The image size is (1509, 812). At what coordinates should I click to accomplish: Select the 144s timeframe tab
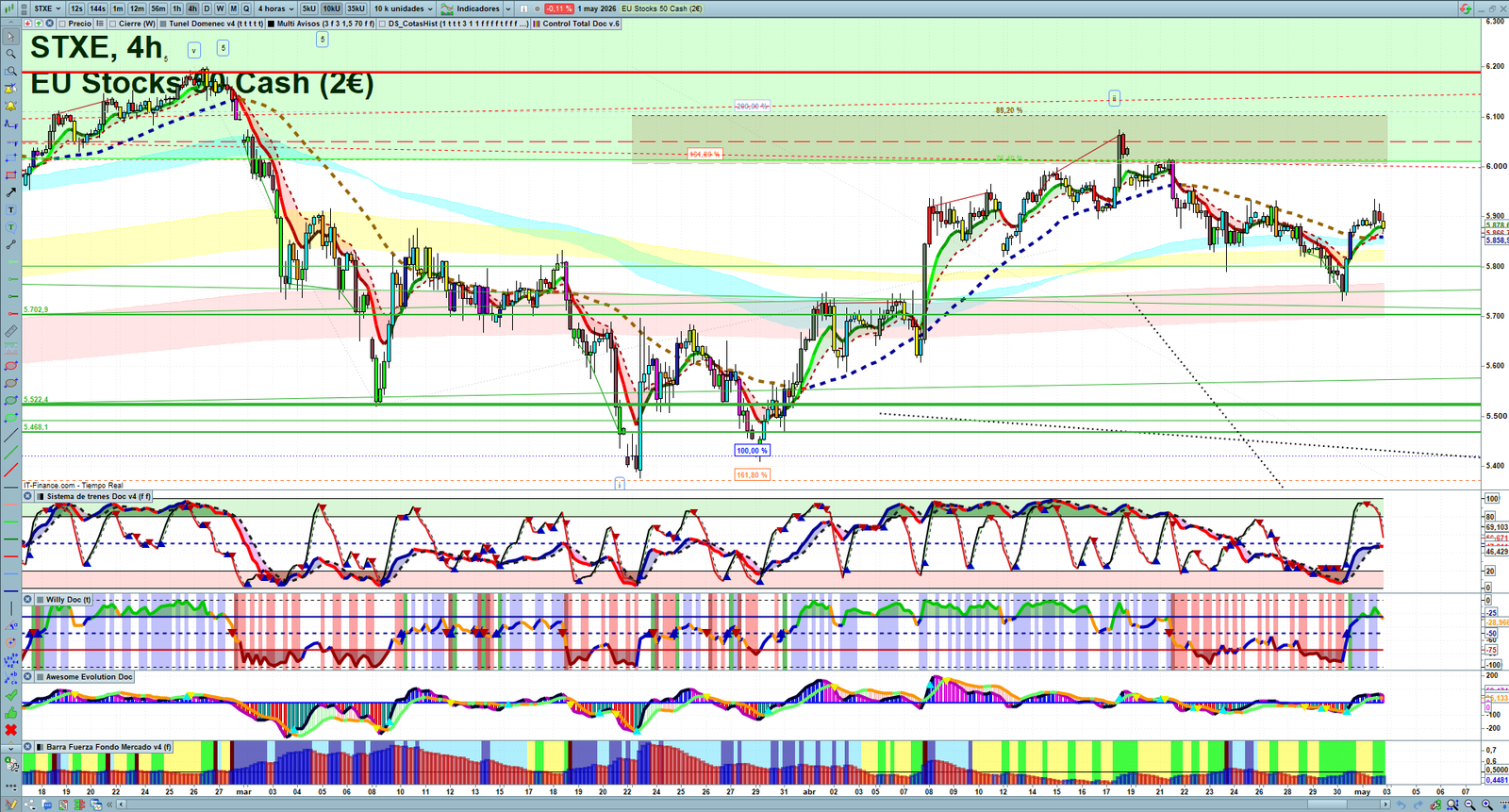click(97, 8)
